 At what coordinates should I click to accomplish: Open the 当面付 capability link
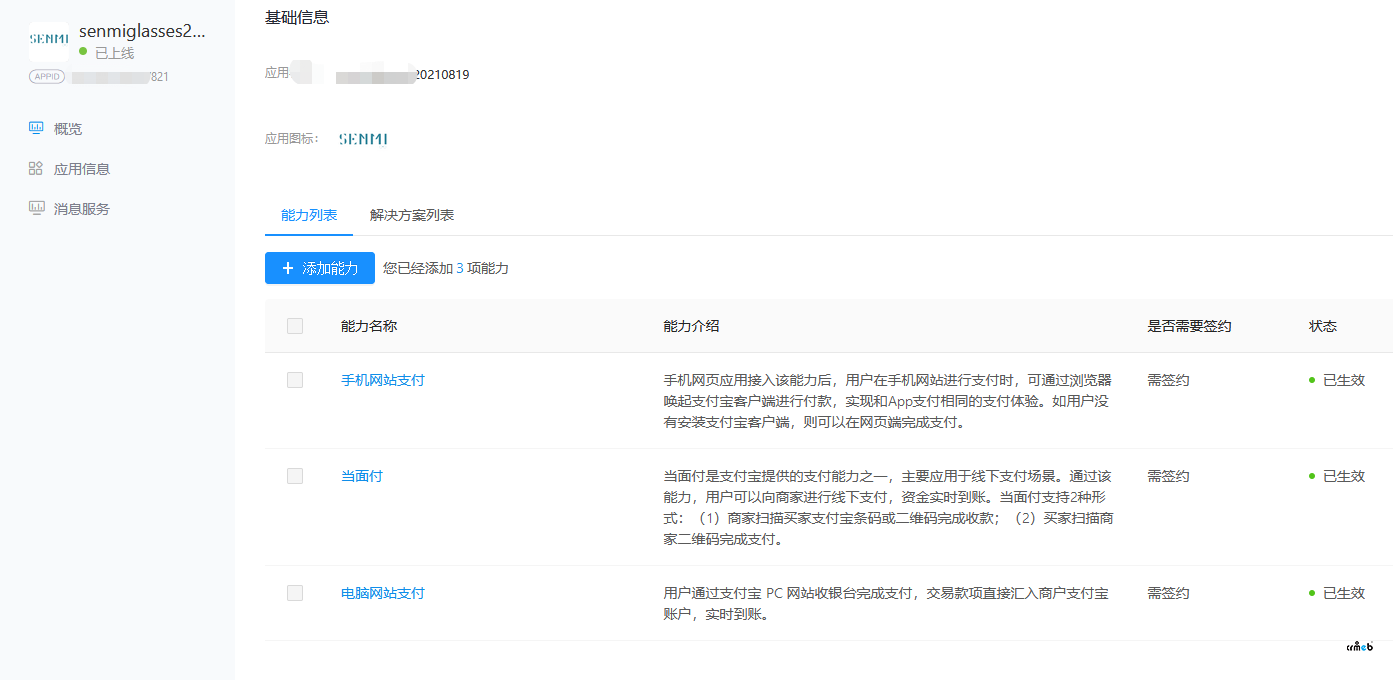(x=362, y=476)
